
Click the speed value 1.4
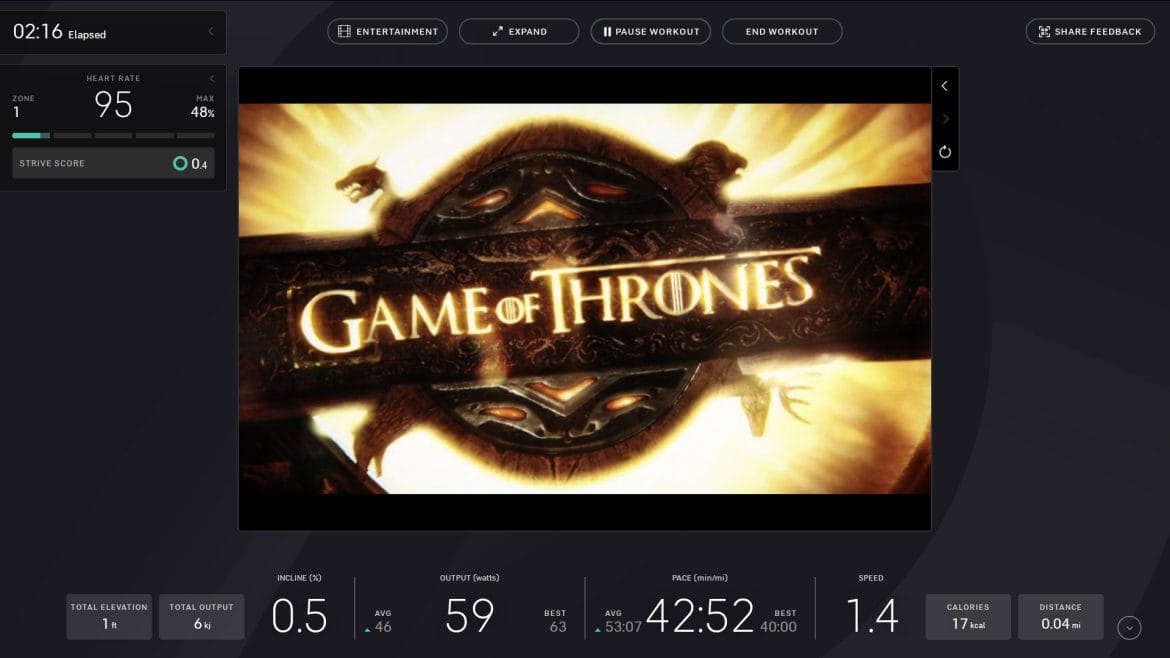click(872, 616)
